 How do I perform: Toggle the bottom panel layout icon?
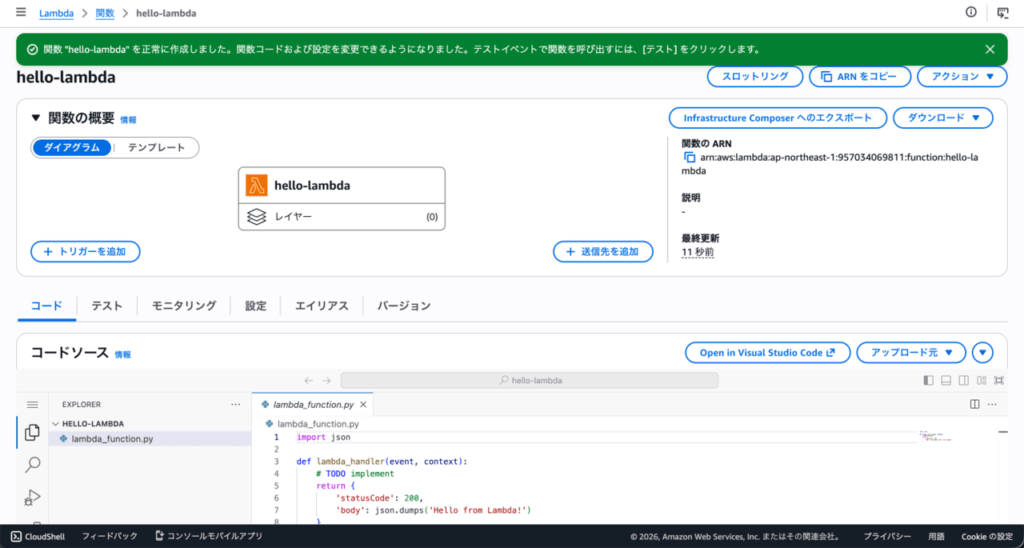tap(946, 380)
